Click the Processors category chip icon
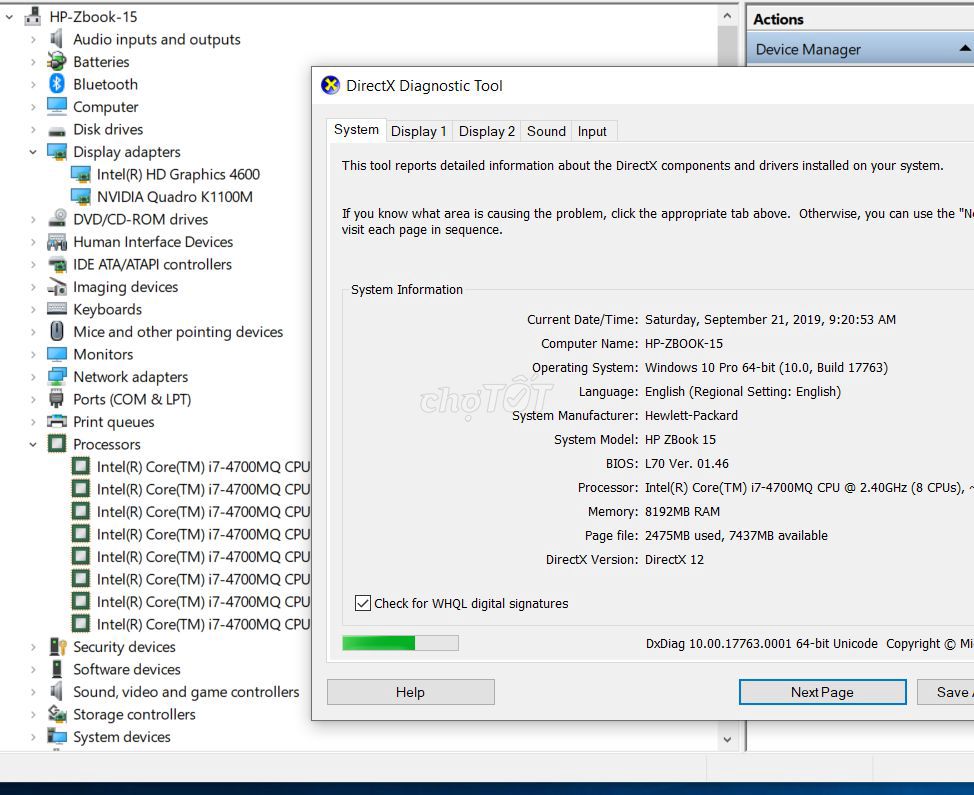The image size is (974, 795). coord(57,443)
